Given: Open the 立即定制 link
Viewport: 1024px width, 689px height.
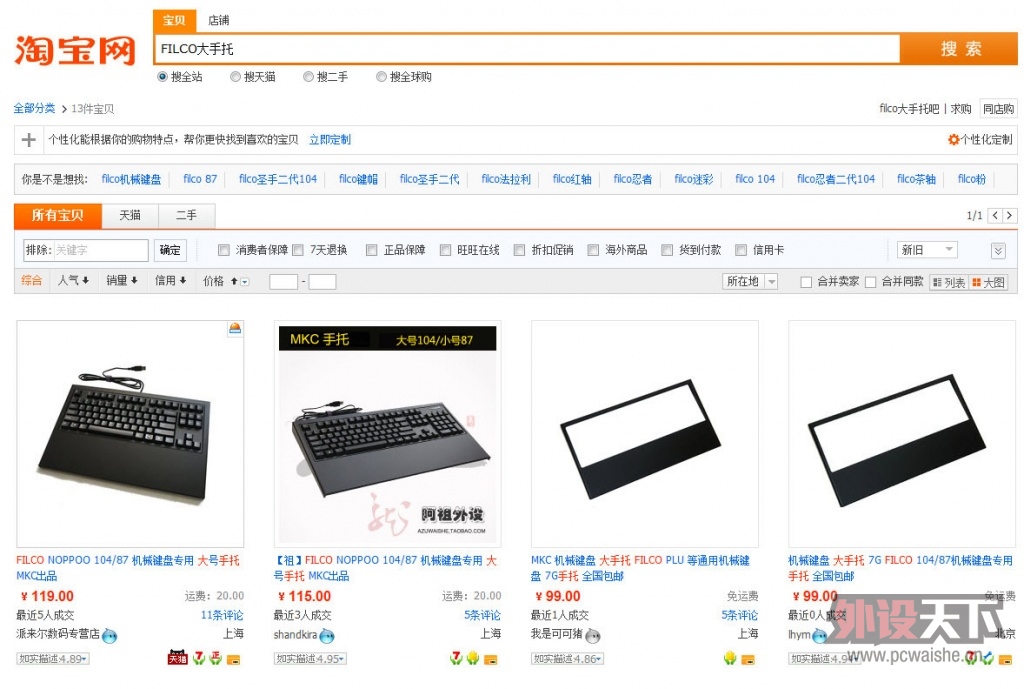Looking at the screenshot, I should [x=330, y=140].
